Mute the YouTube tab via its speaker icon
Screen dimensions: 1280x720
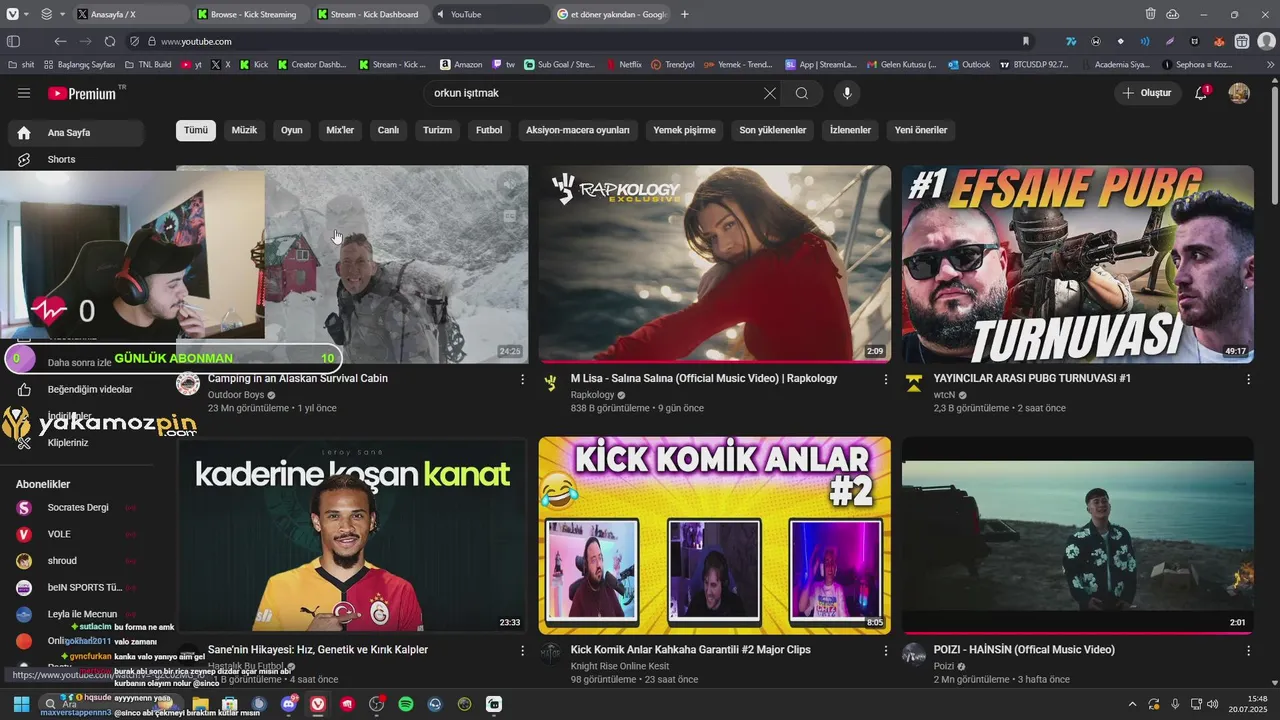click(x=441, y=14)
